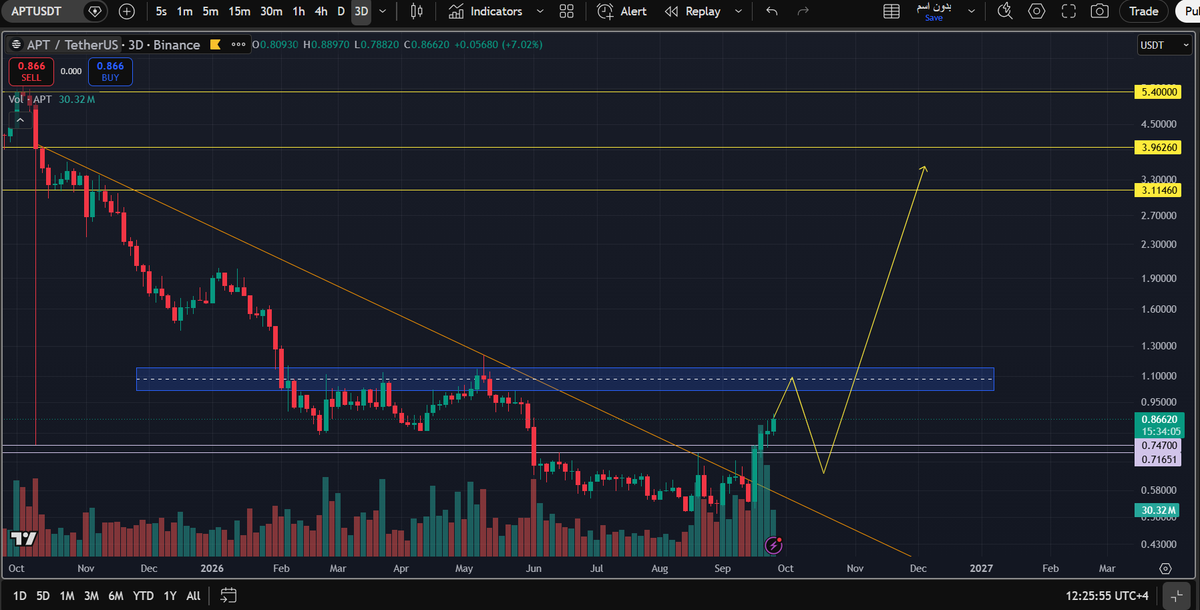Toggle the yellow flag on the symbol legend
Viewport: 1200px width, 610px height.
tap(214, 46)
